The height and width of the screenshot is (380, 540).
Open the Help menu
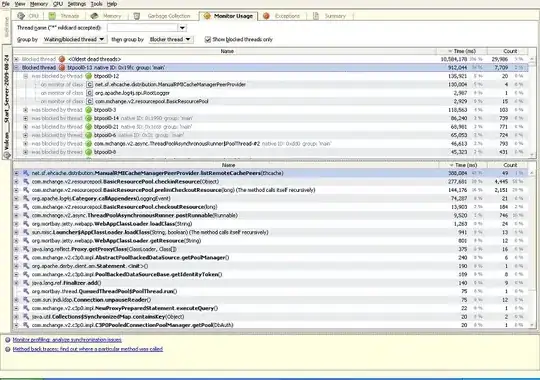coord(112,4)
